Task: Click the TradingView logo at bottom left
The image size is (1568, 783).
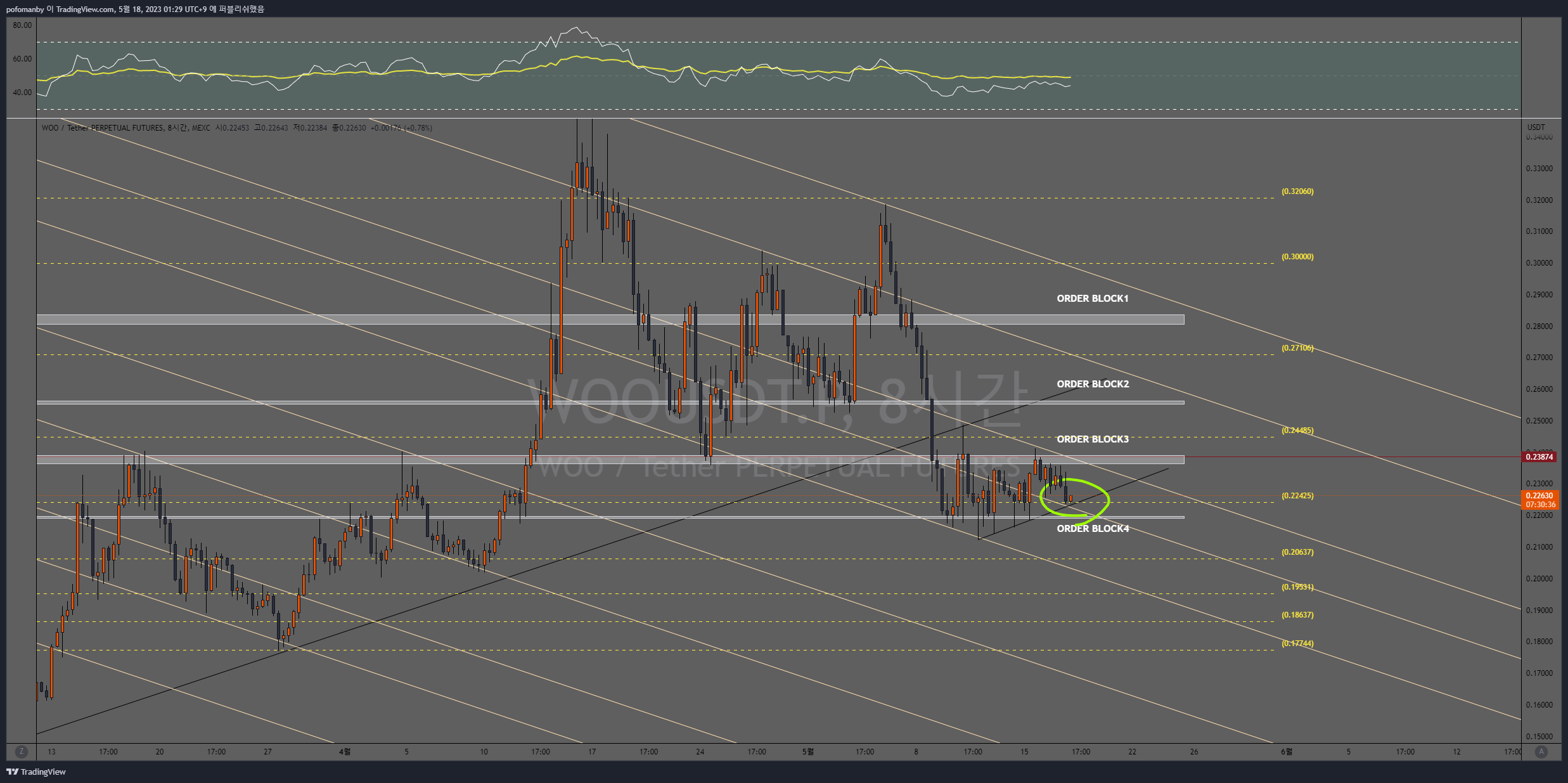Action: click(36, 772)
